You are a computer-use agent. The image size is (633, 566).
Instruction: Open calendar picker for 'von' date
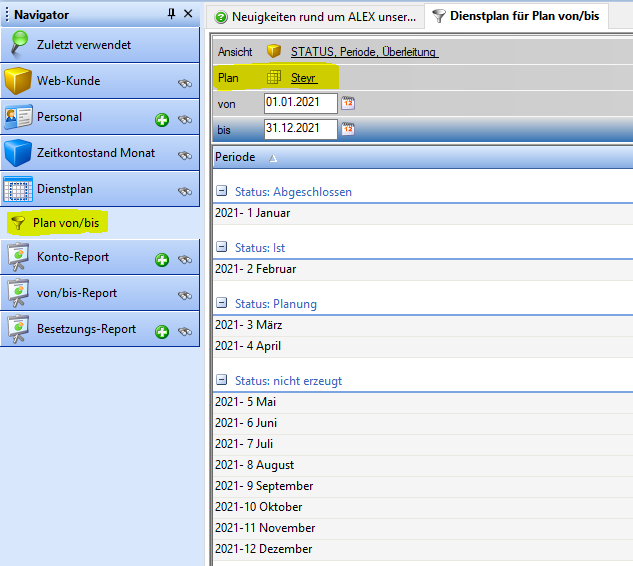click(349, 103)
